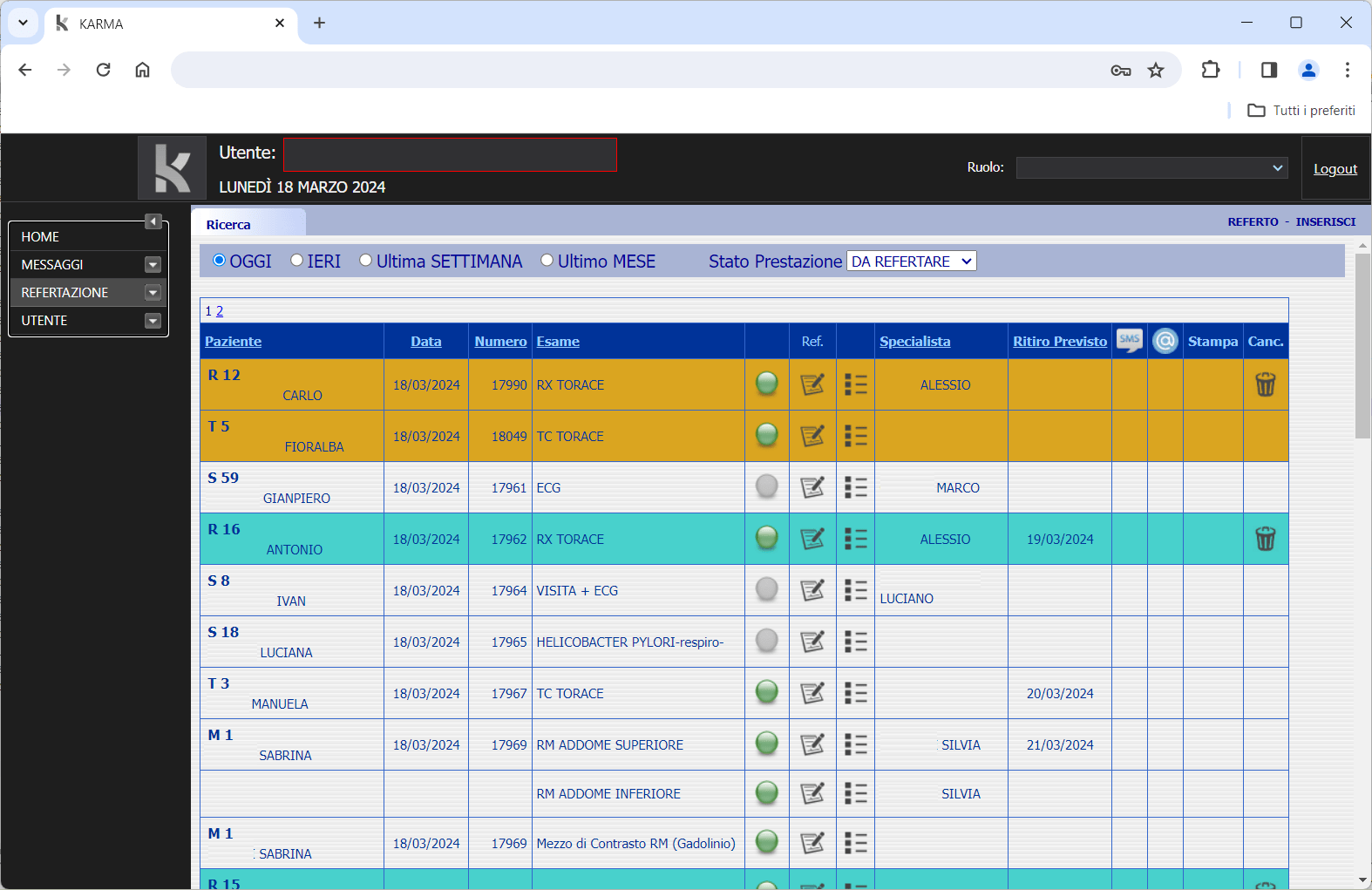Open report editor for HELICOBACTER PYLORI exam
This screenshot has width=1372, height=890.
click(x=812, y=642)
